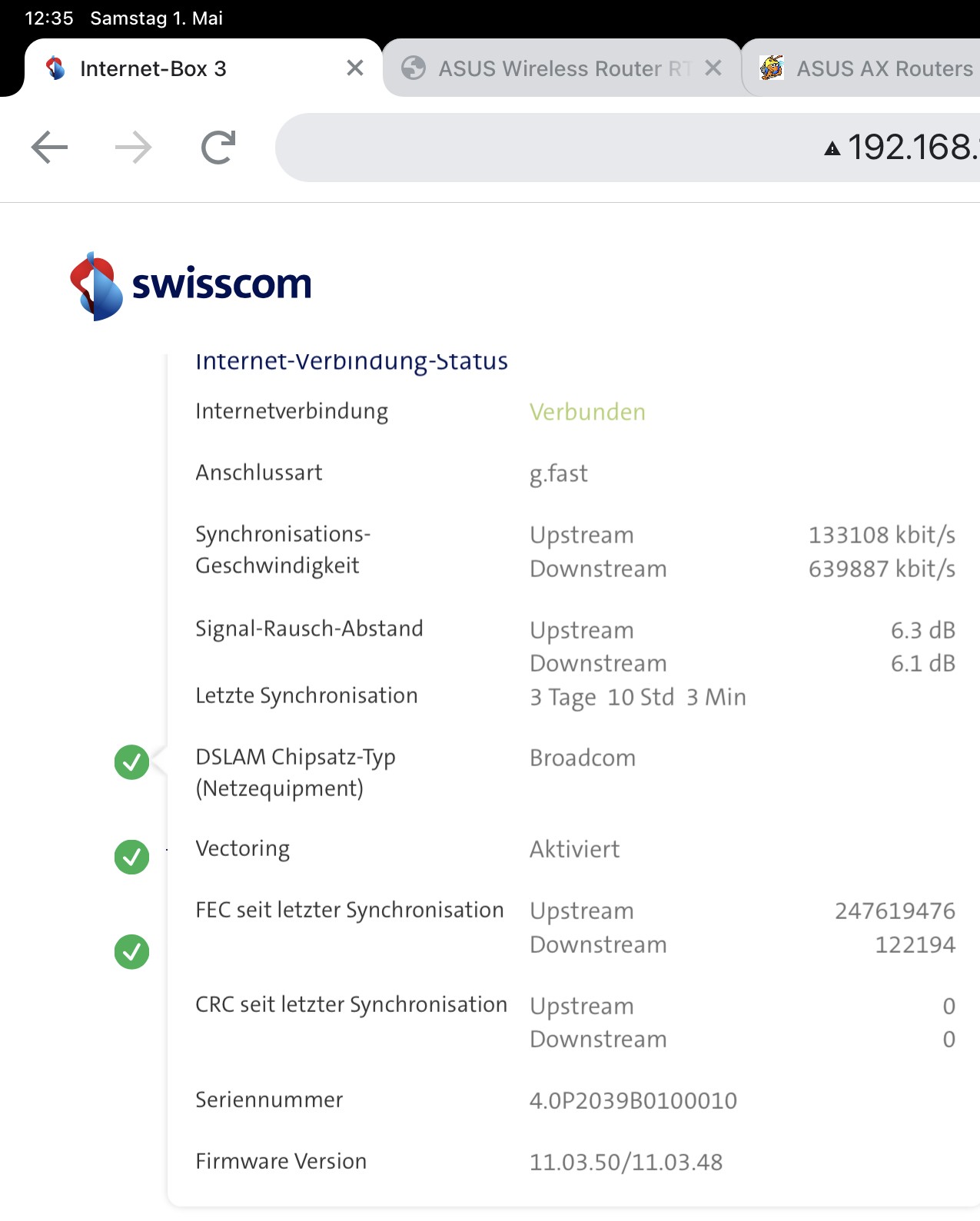Reload the current page

[218, 148]
